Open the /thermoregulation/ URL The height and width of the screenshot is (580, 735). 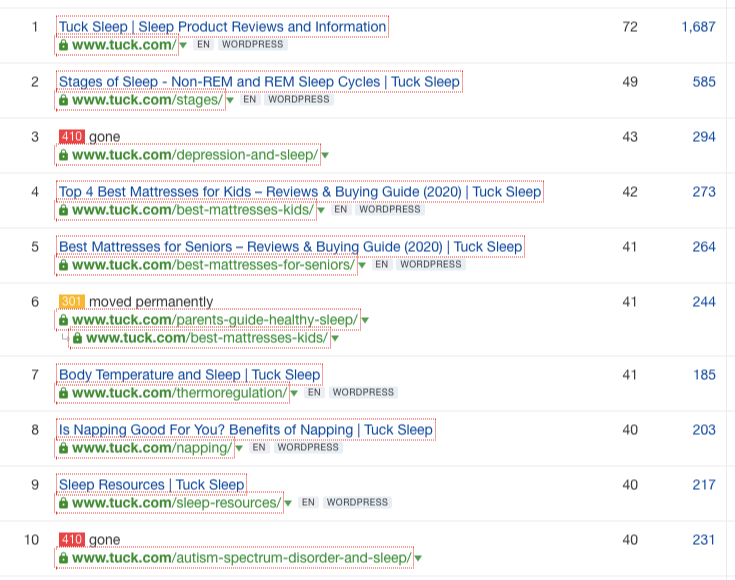click(x=180, y=393)
